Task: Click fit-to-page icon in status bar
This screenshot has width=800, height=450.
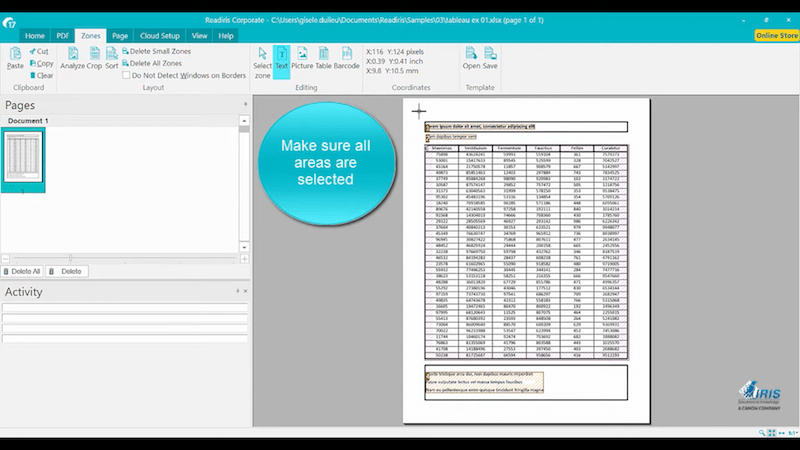Action: (772, 433)
